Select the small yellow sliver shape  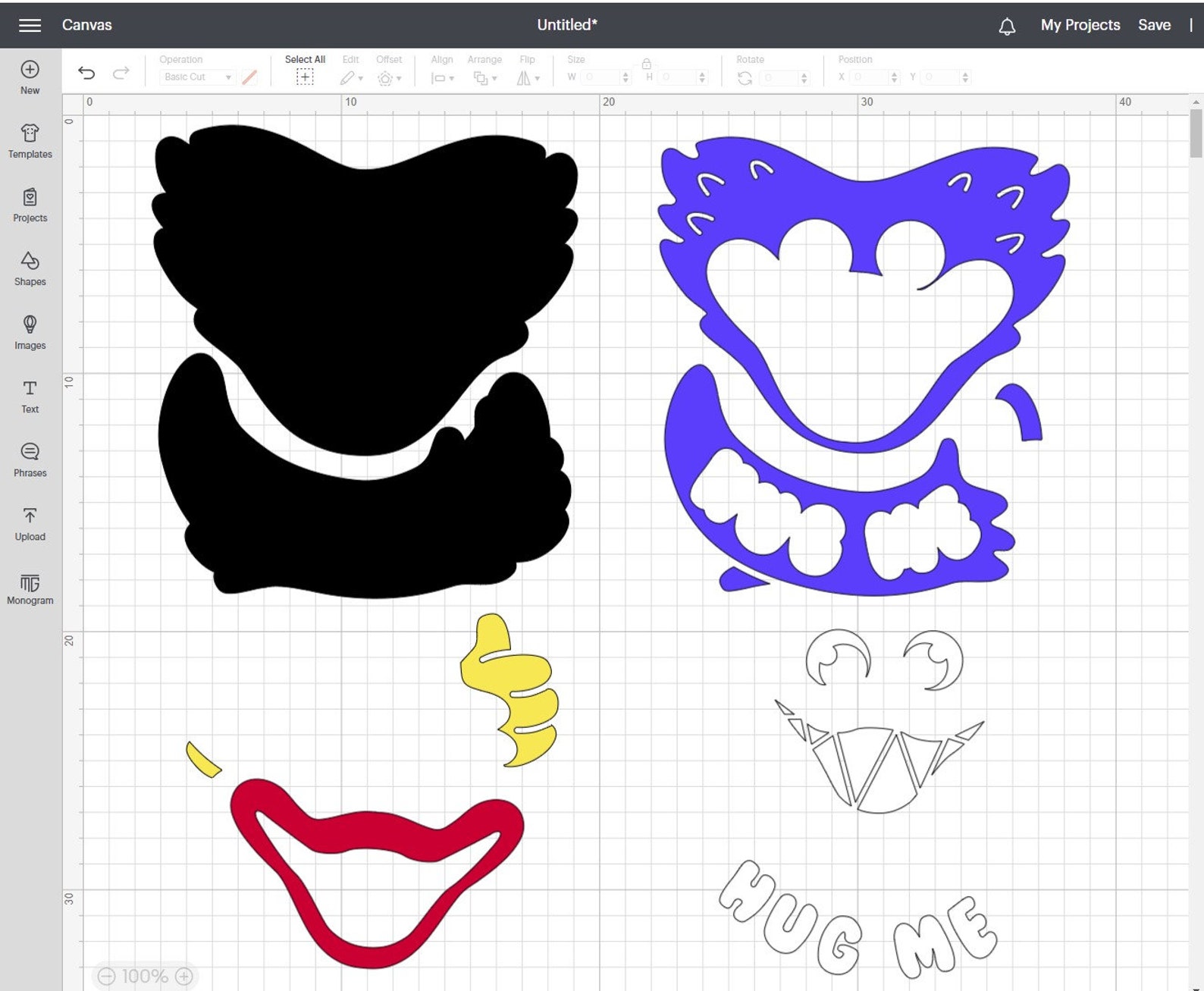click(x=203, y=760)
